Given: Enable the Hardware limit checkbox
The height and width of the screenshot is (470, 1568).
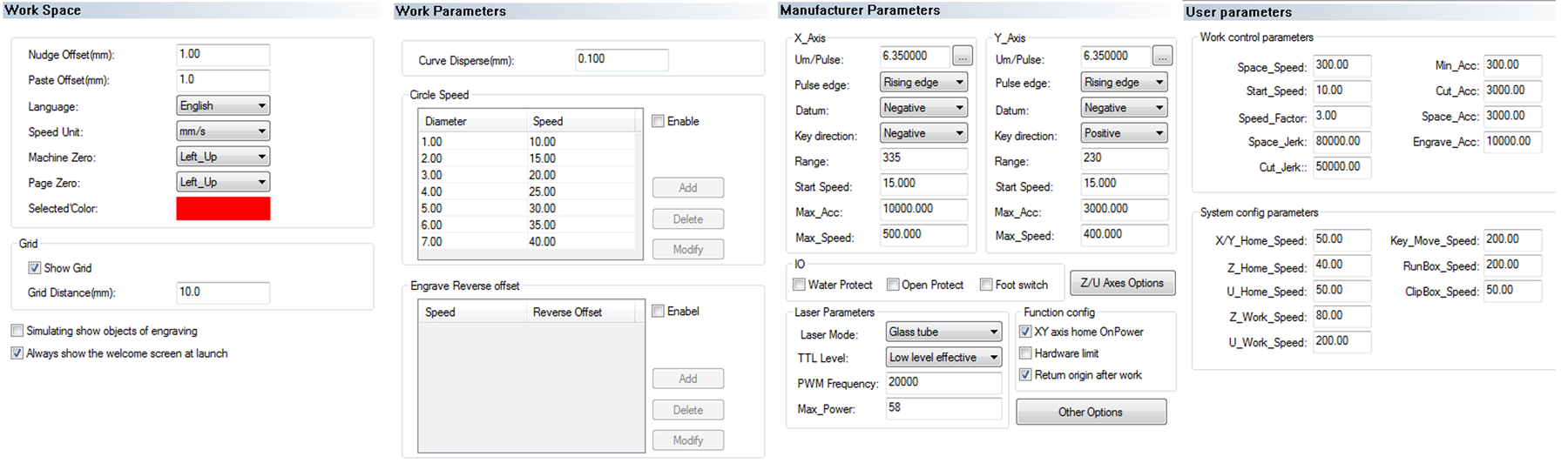Looking at the screenshot, I should [1025, 353].
